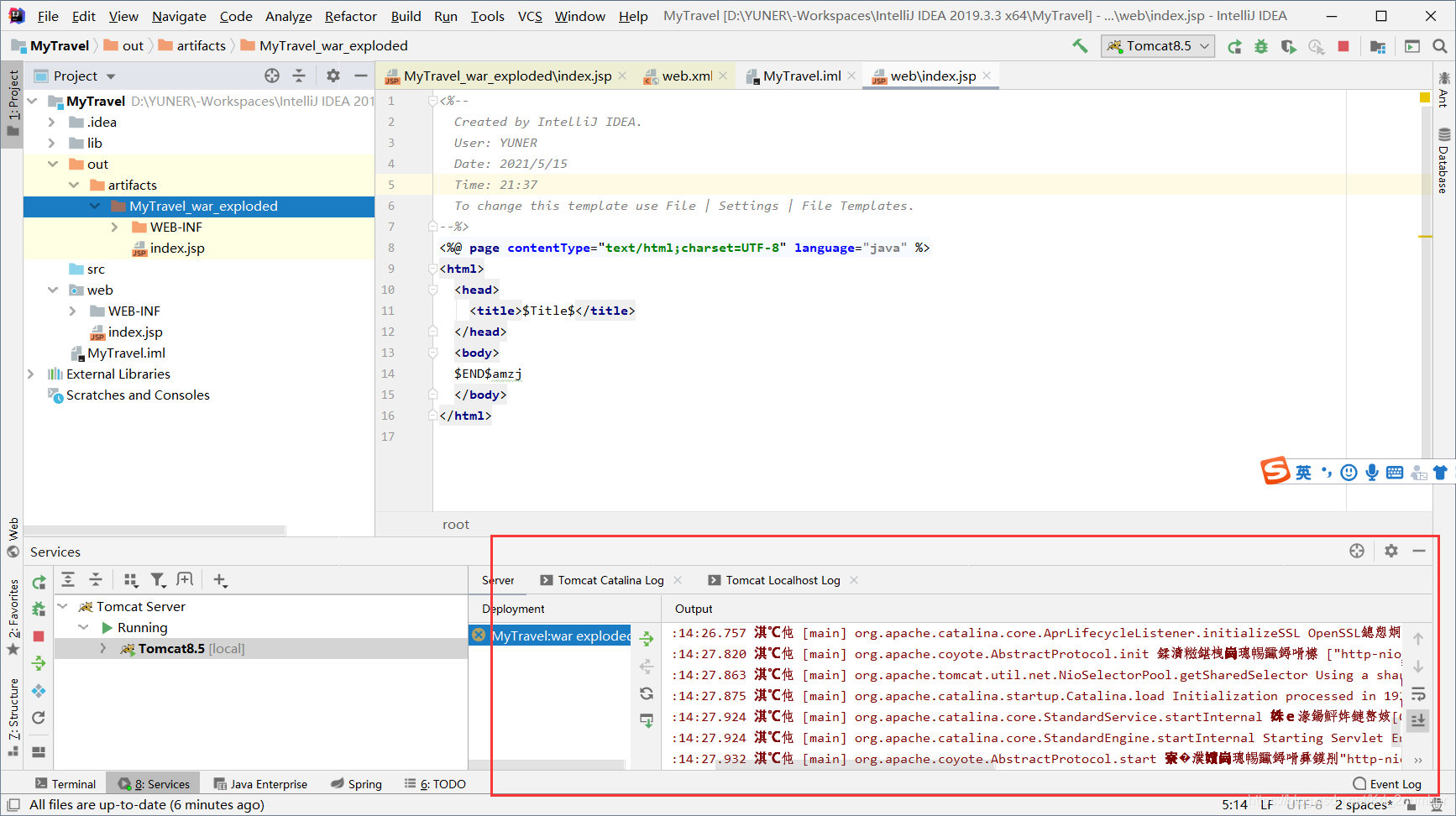The height and width of the screenshot is (816, 1456).
Task: Open the Analyze menu
Action: point(288,16)
